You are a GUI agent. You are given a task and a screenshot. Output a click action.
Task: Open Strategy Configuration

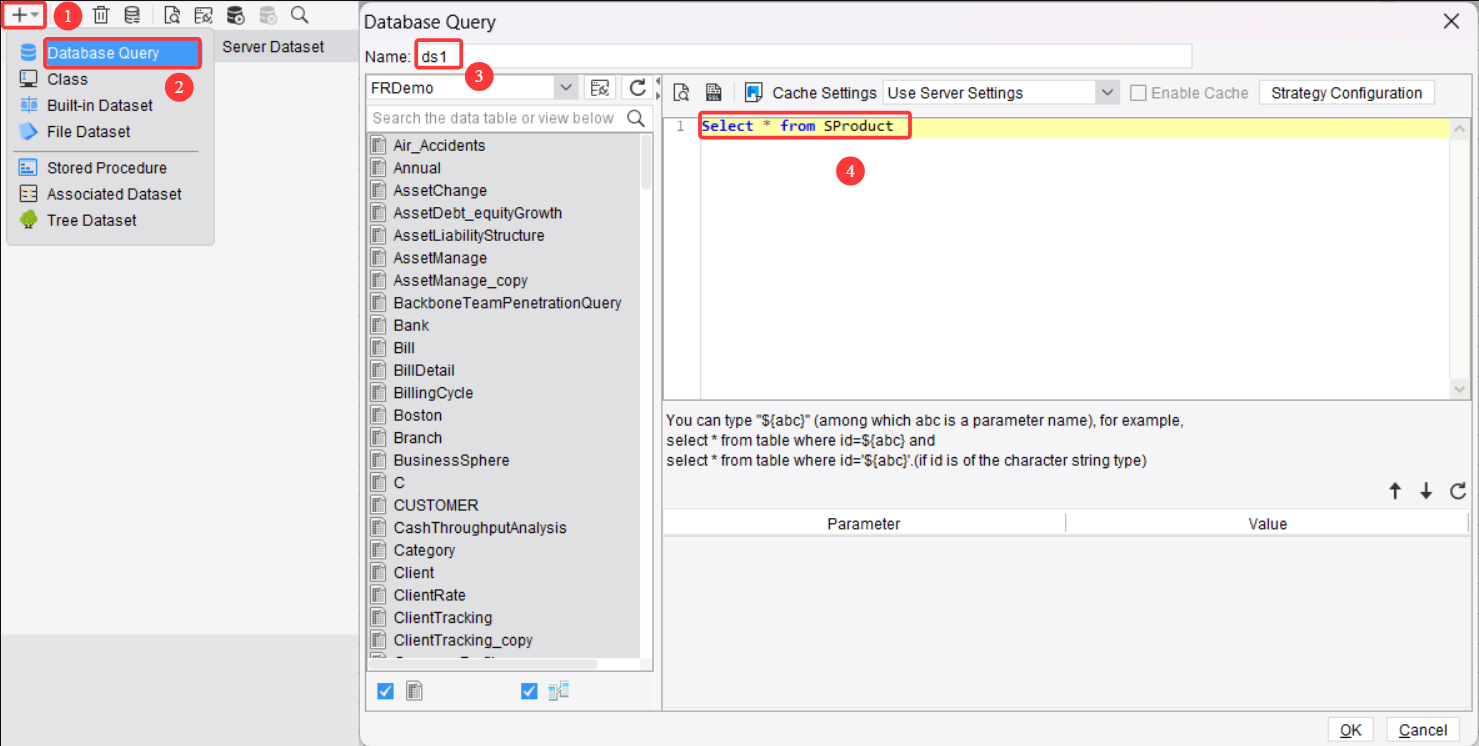click(x=1346, y=93)
